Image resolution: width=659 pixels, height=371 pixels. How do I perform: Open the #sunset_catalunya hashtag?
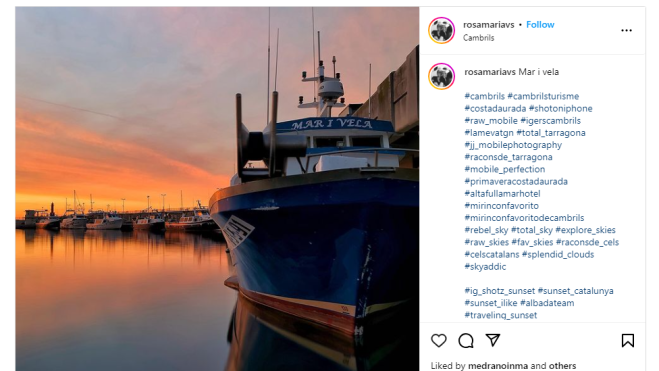coord(575,291)
